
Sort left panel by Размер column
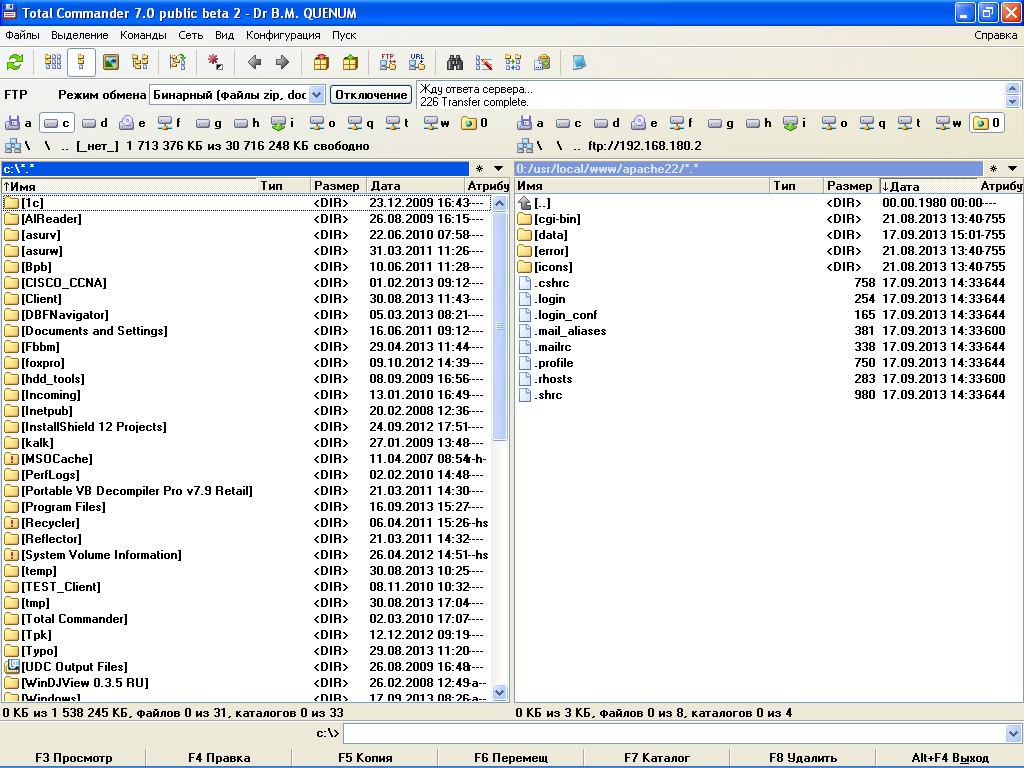337,186
